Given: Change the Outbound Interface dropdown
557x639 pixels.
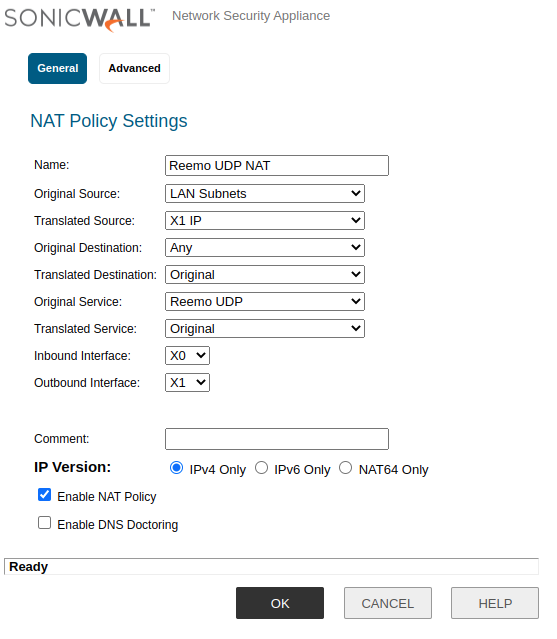Looking at the screenshot, I should [187, 383].
